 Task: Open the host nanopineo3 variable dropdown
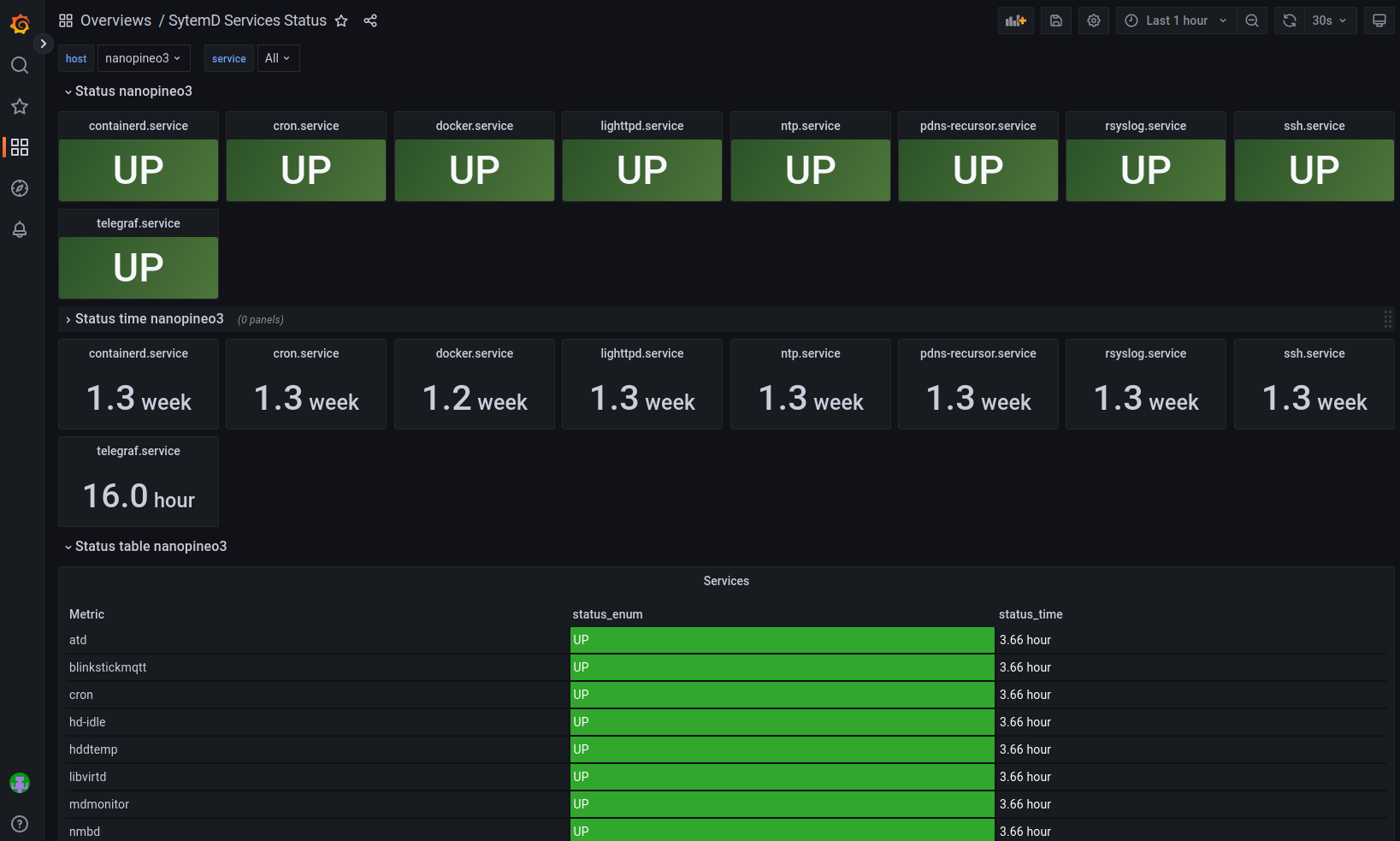pyautogui.click(x=144, y=58)
